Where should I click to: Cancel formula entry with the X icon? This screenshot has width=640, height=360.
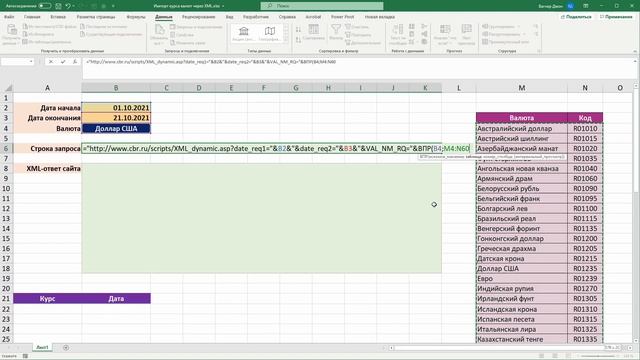[51, 62]
